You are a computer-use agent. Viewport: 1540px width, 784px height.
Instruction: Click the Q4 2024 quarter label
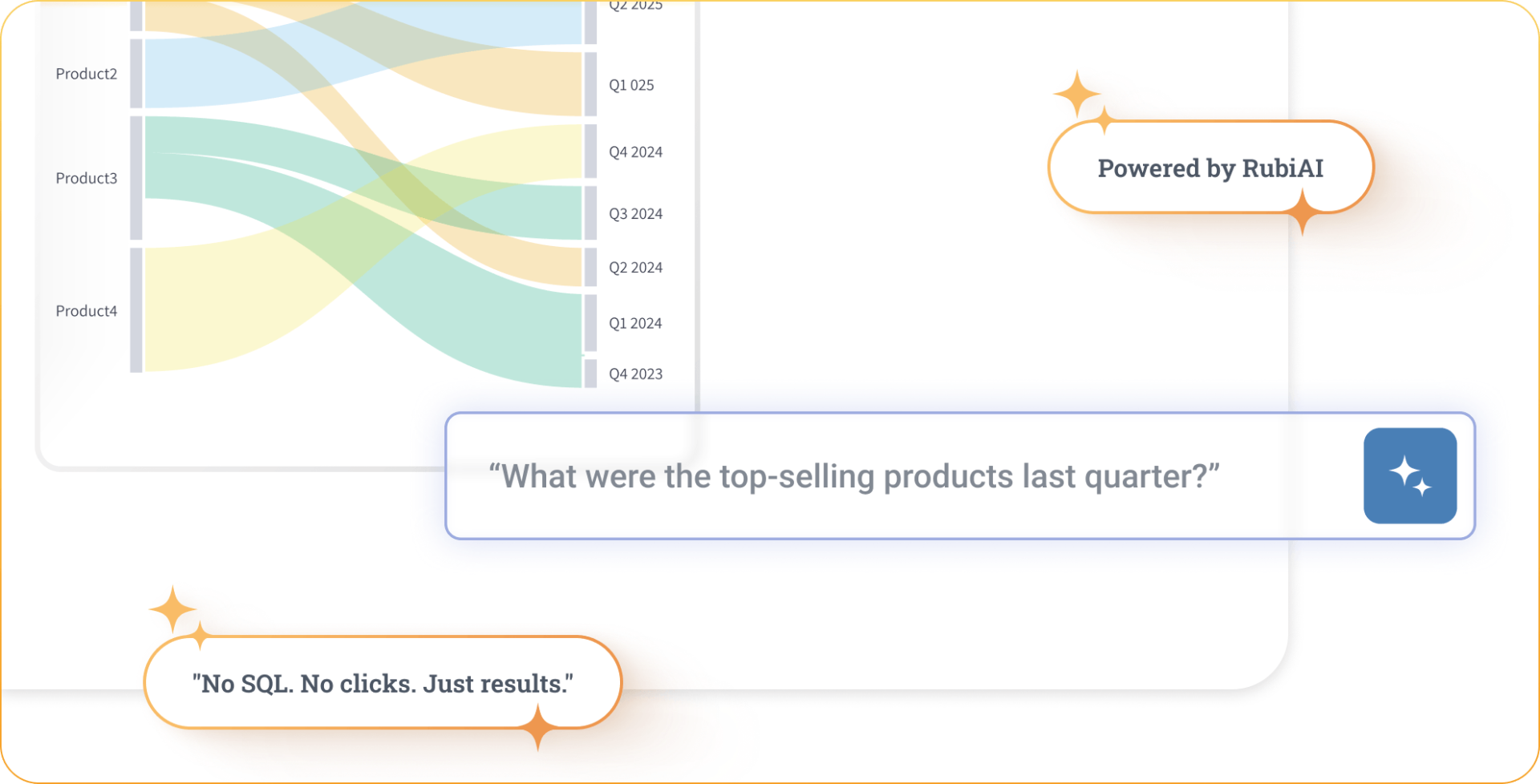pyautogui.click(x=635, y=152)
